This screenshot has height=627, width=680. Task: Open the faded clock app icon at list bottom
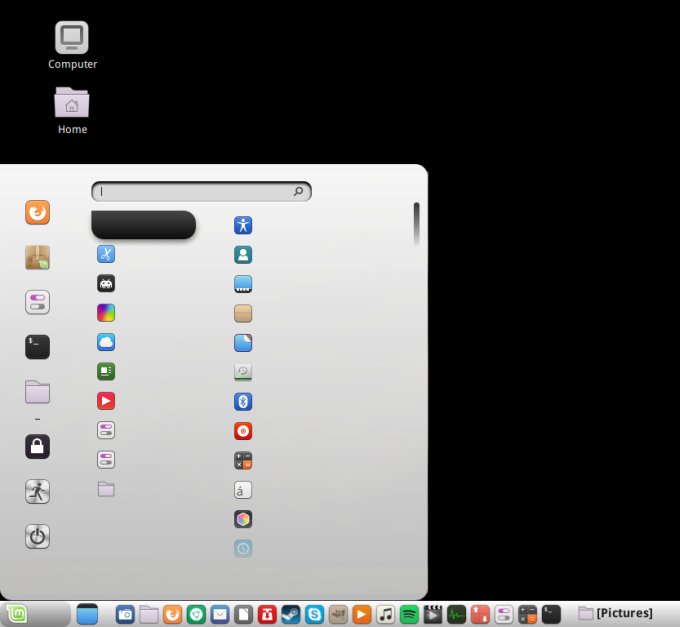point(243,549)
